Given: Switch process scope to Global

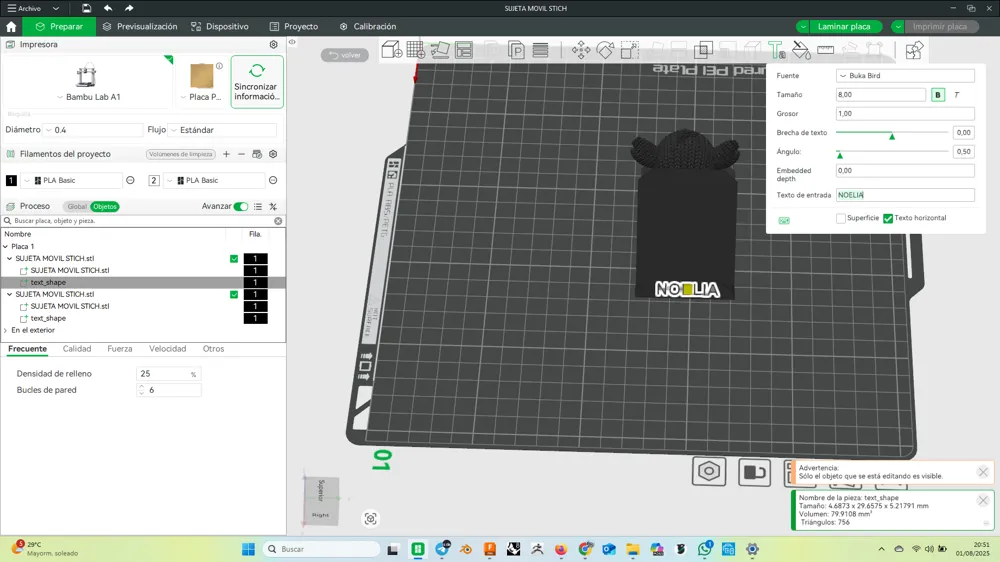Looking at the screenshot, I should tap(77, 207).
